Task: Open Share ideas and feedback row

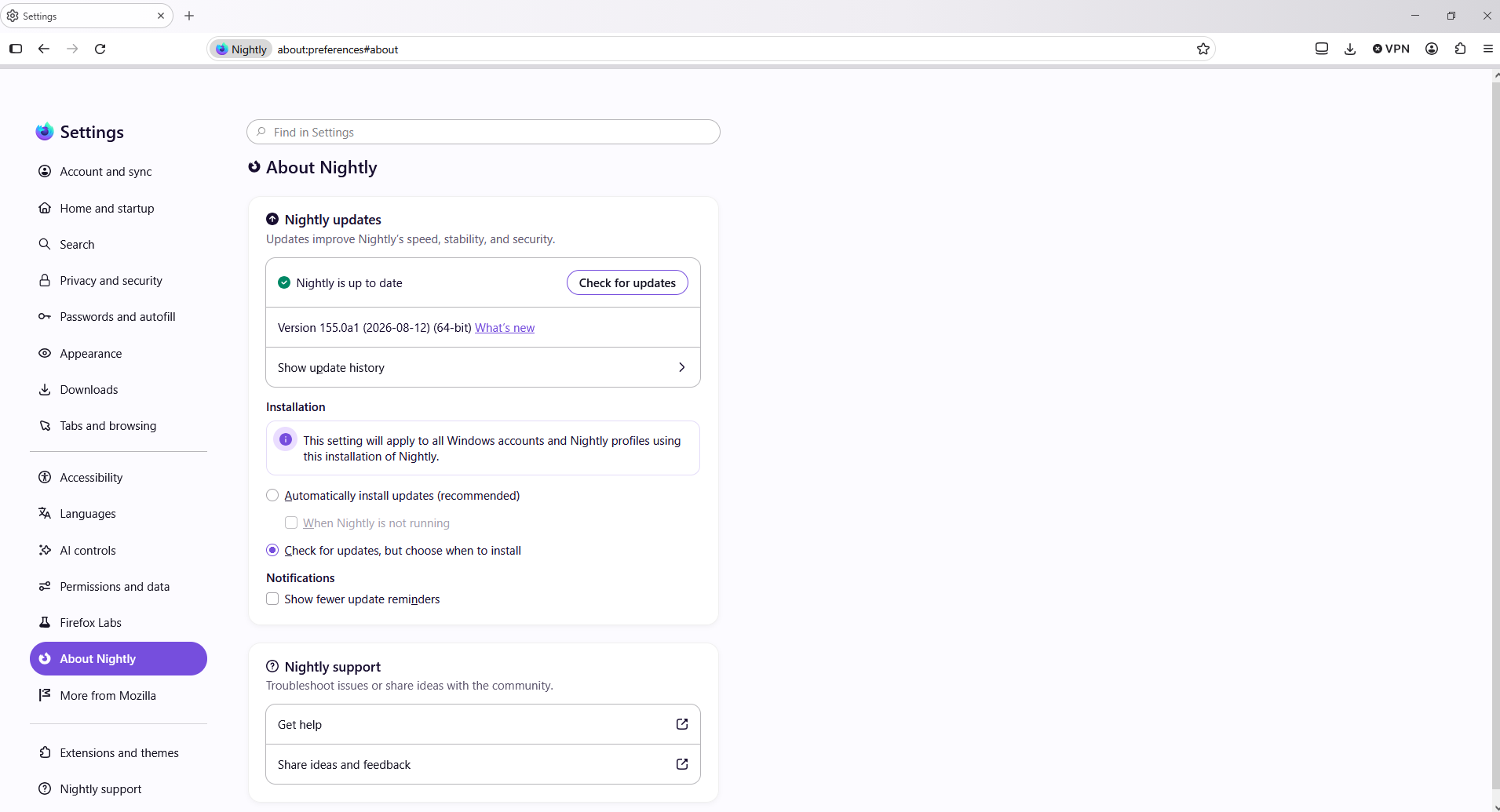Action: (483, 764)
